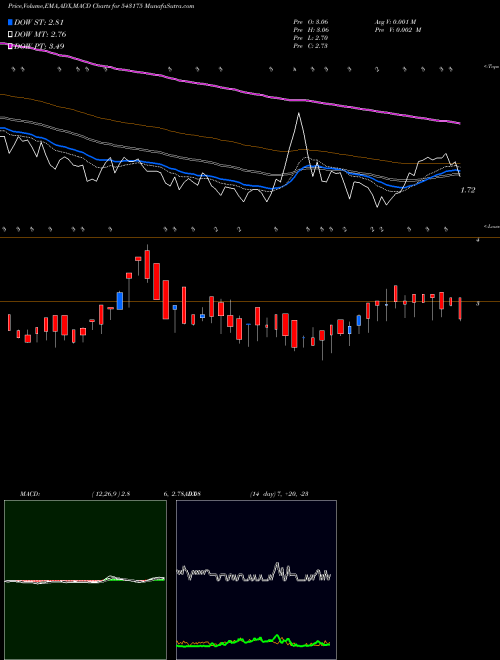Click the white DOW MT legend swatch
This screenshot has width=500, height=660.
pyautogui.click(x=11, y=34)
